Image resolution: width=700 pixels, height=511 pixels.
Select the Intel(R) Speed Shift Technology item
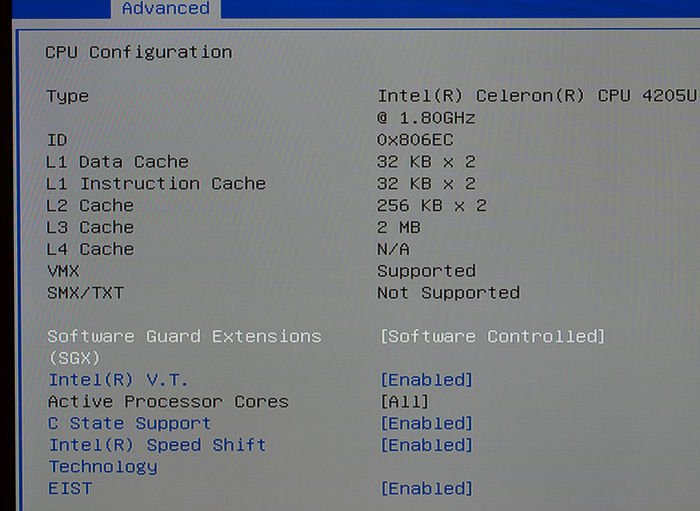157,446
